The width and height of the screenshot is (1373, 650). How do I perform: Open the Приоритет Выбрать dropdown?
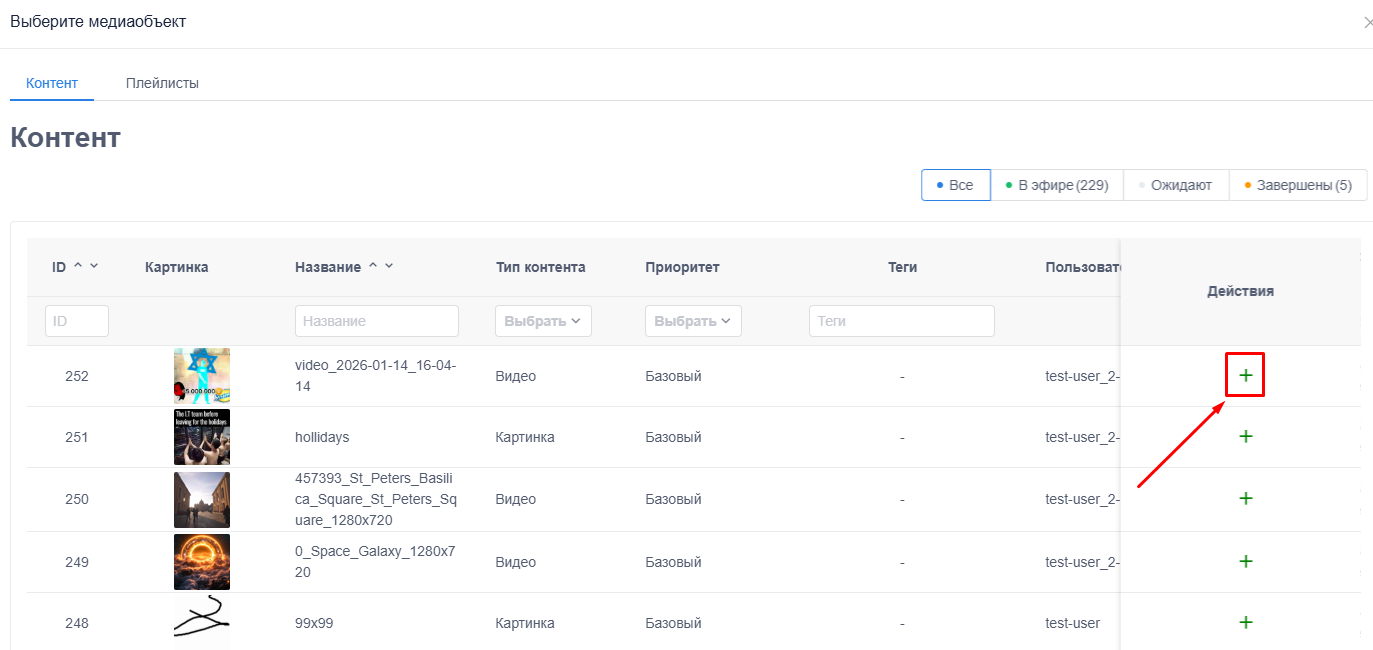693,321
